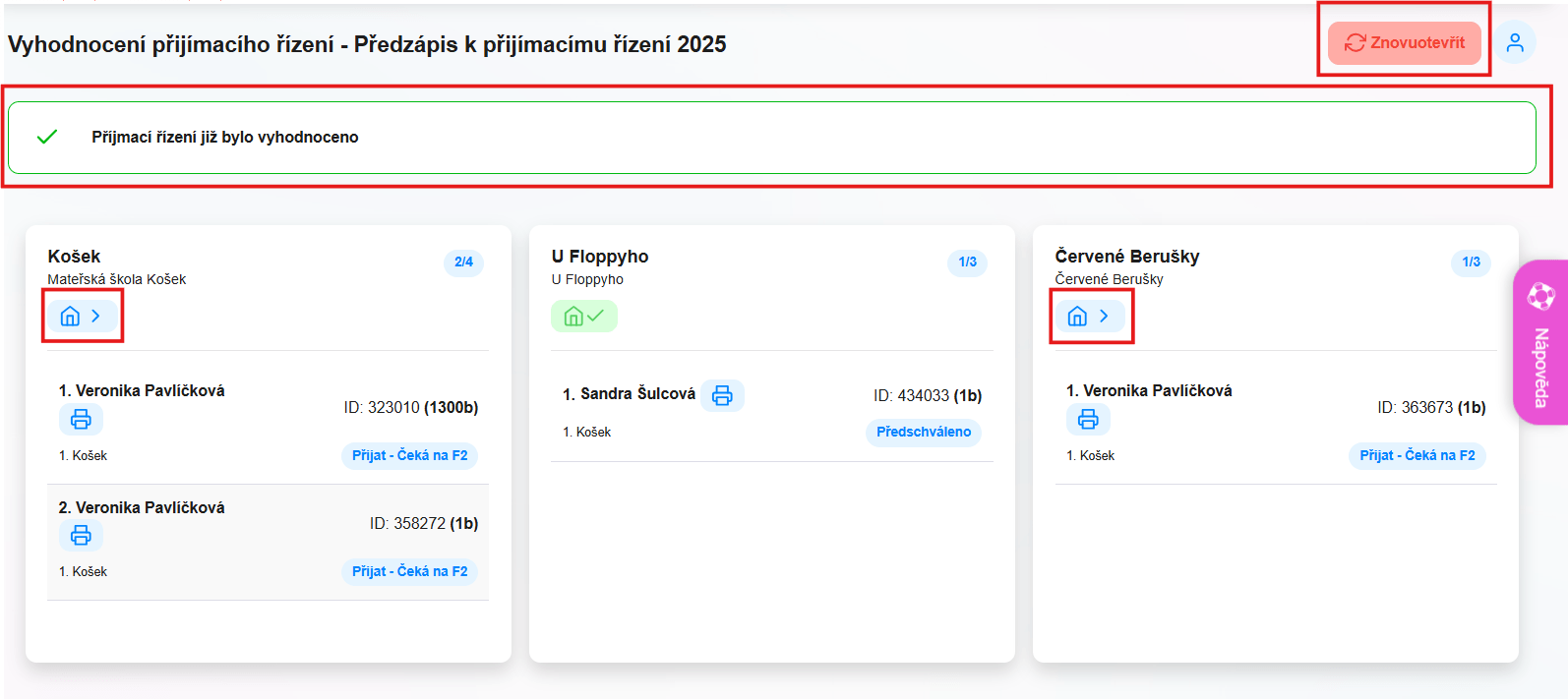Click the Přijat - Čeká na F2 badge in Červené Berušky
Screen dimensions: 1568x699
[1417, 456]
